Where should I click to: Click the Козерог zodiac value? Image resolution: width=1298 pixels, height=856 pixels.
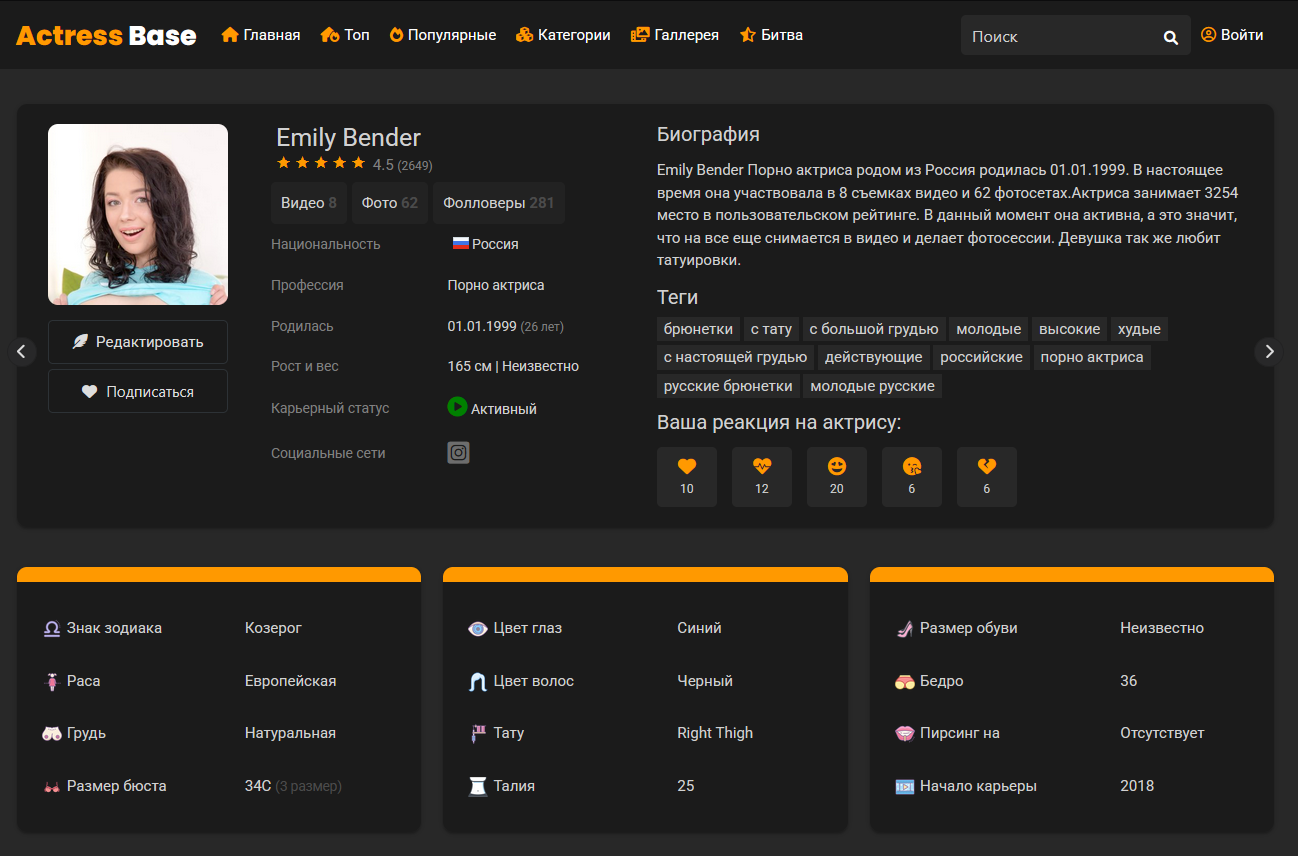point(273,628)
